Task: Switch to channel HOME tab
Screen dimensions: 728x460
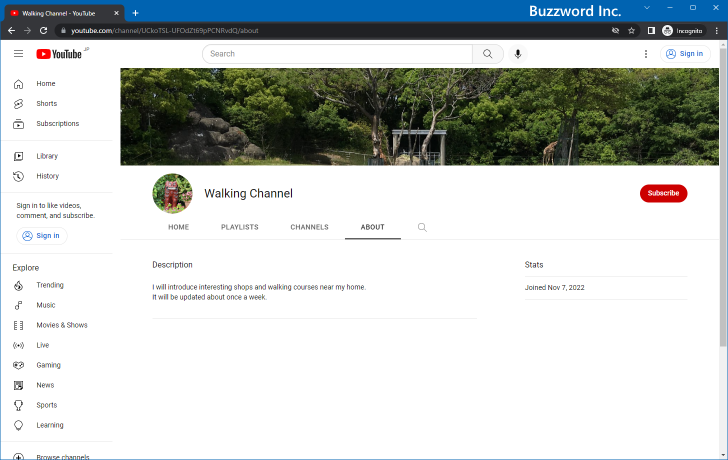Action: [179, 227]
